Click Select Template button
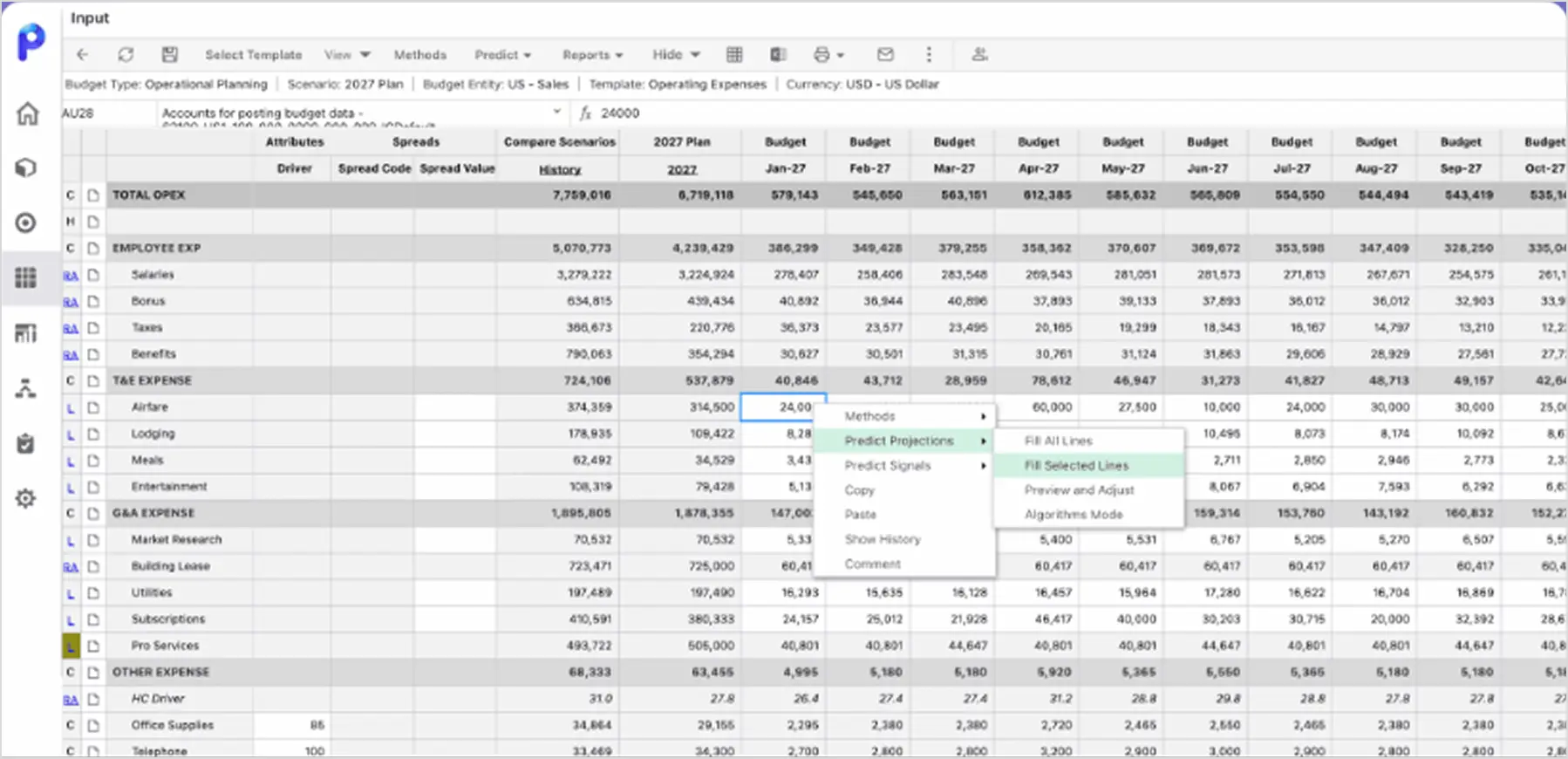 (253, 54)
